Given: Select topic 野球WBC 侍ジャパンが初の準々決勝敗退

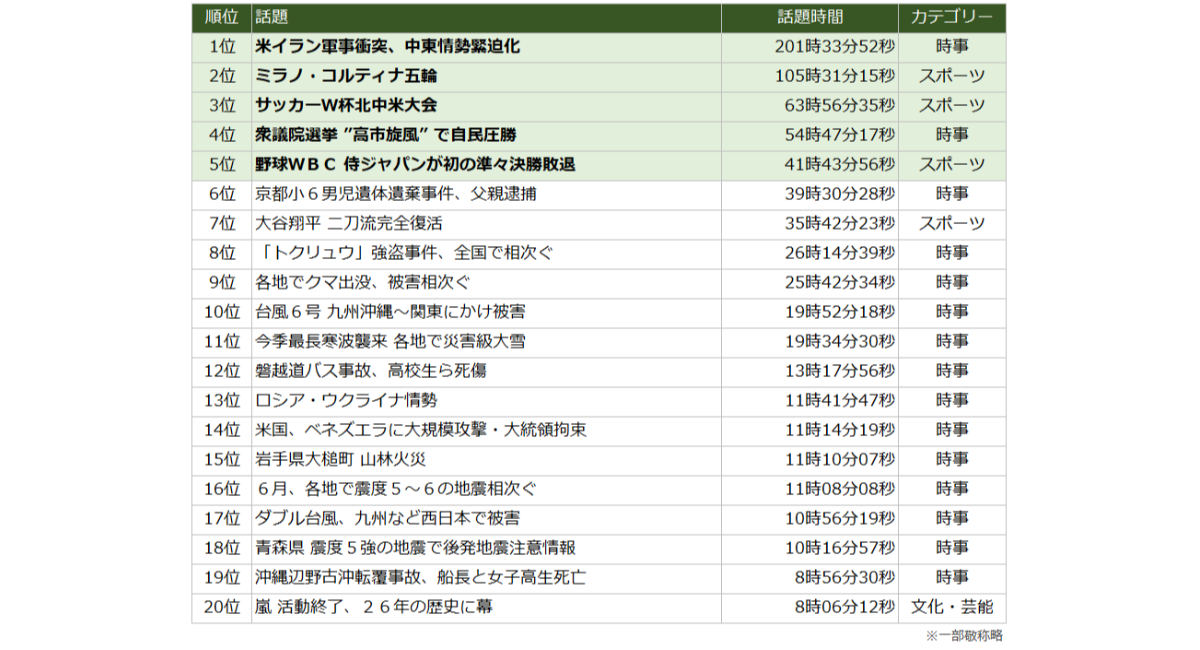Looking at the screenshot, I should (x=415, y=164).
